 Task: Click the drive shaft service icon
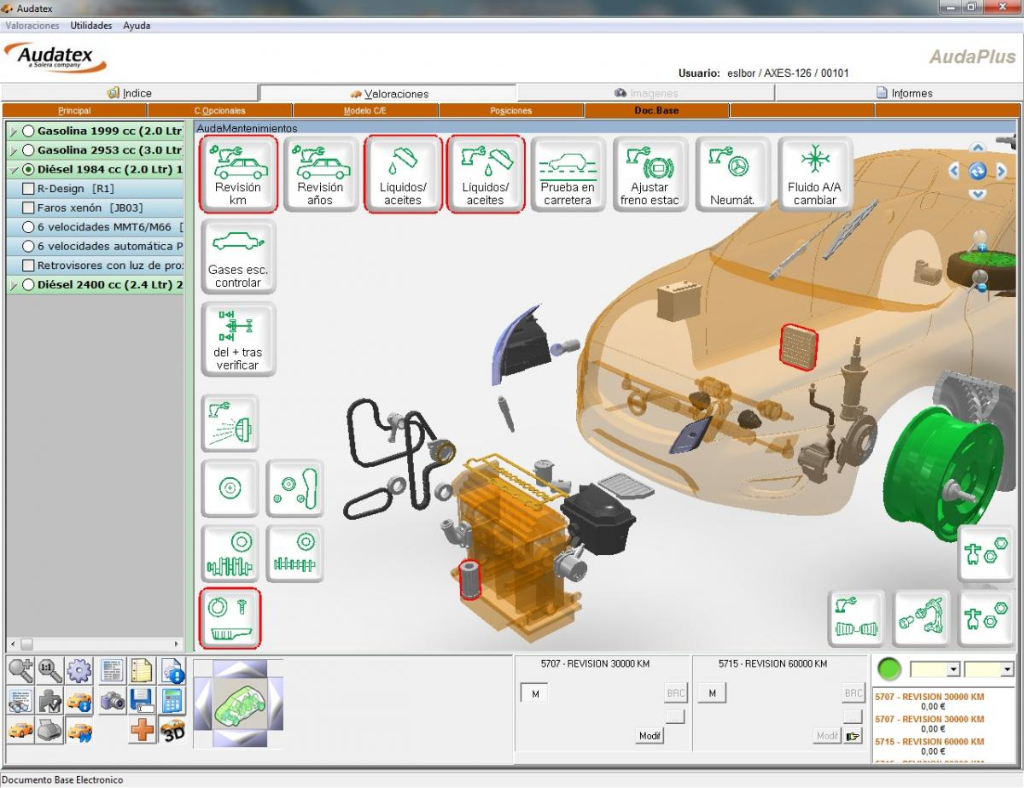pyautogui.click(x=856, y=618)
